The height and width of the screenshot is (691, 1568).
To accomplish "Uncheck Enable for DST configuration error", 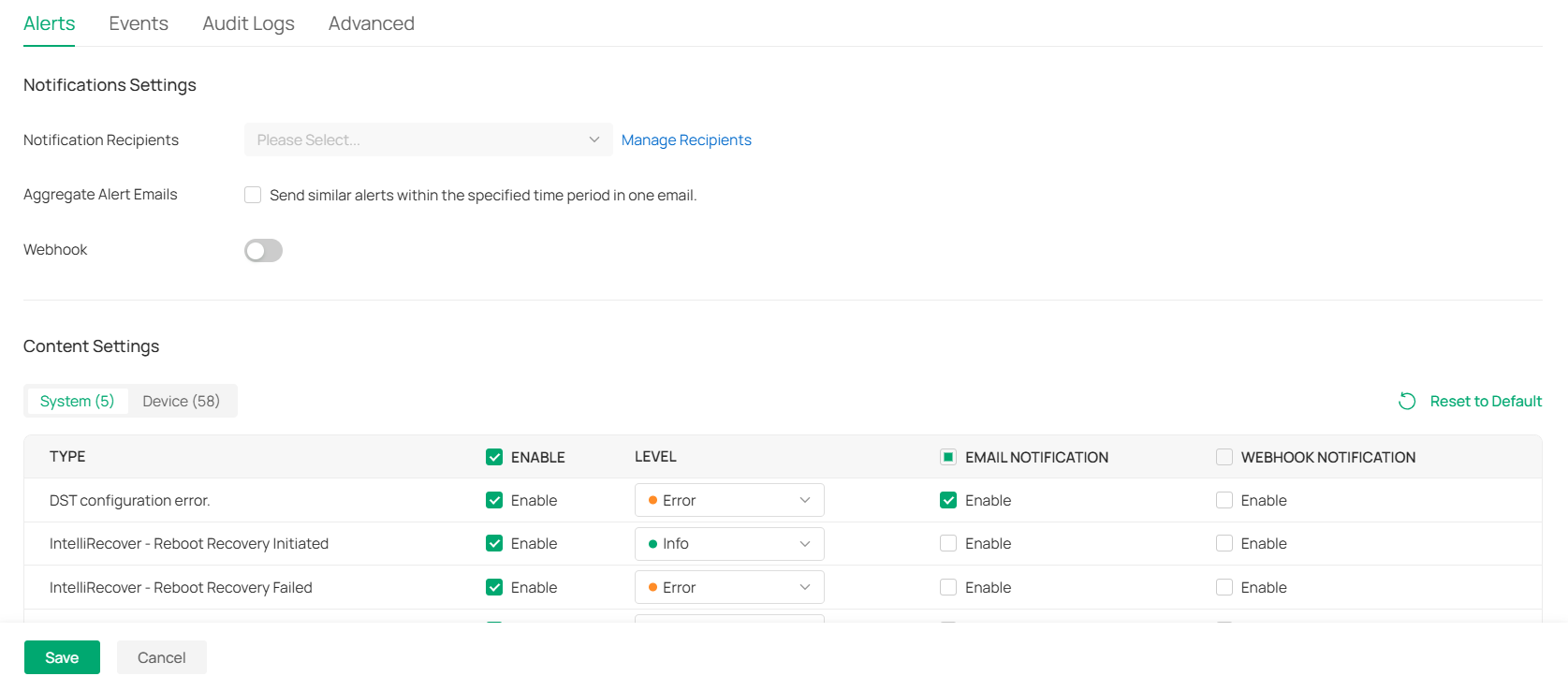I will pos(494,500).
